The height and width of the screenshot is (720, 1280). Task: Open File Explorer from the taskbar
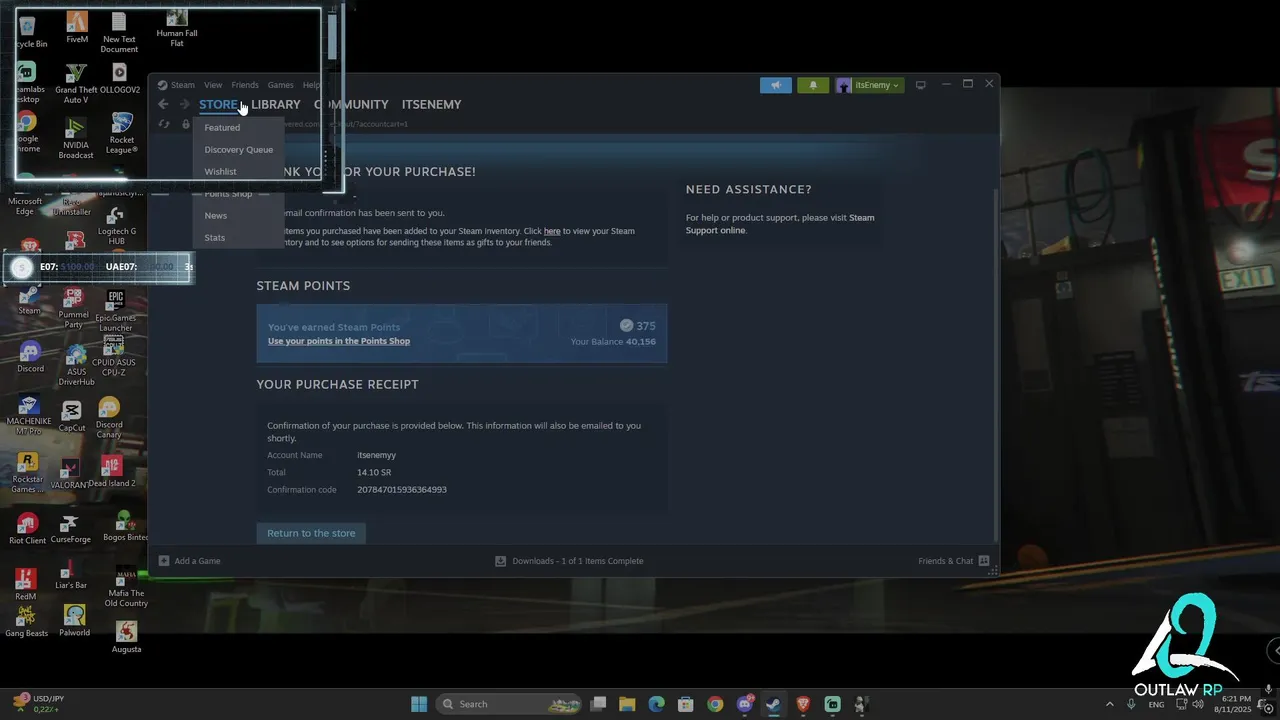(627, 704)
